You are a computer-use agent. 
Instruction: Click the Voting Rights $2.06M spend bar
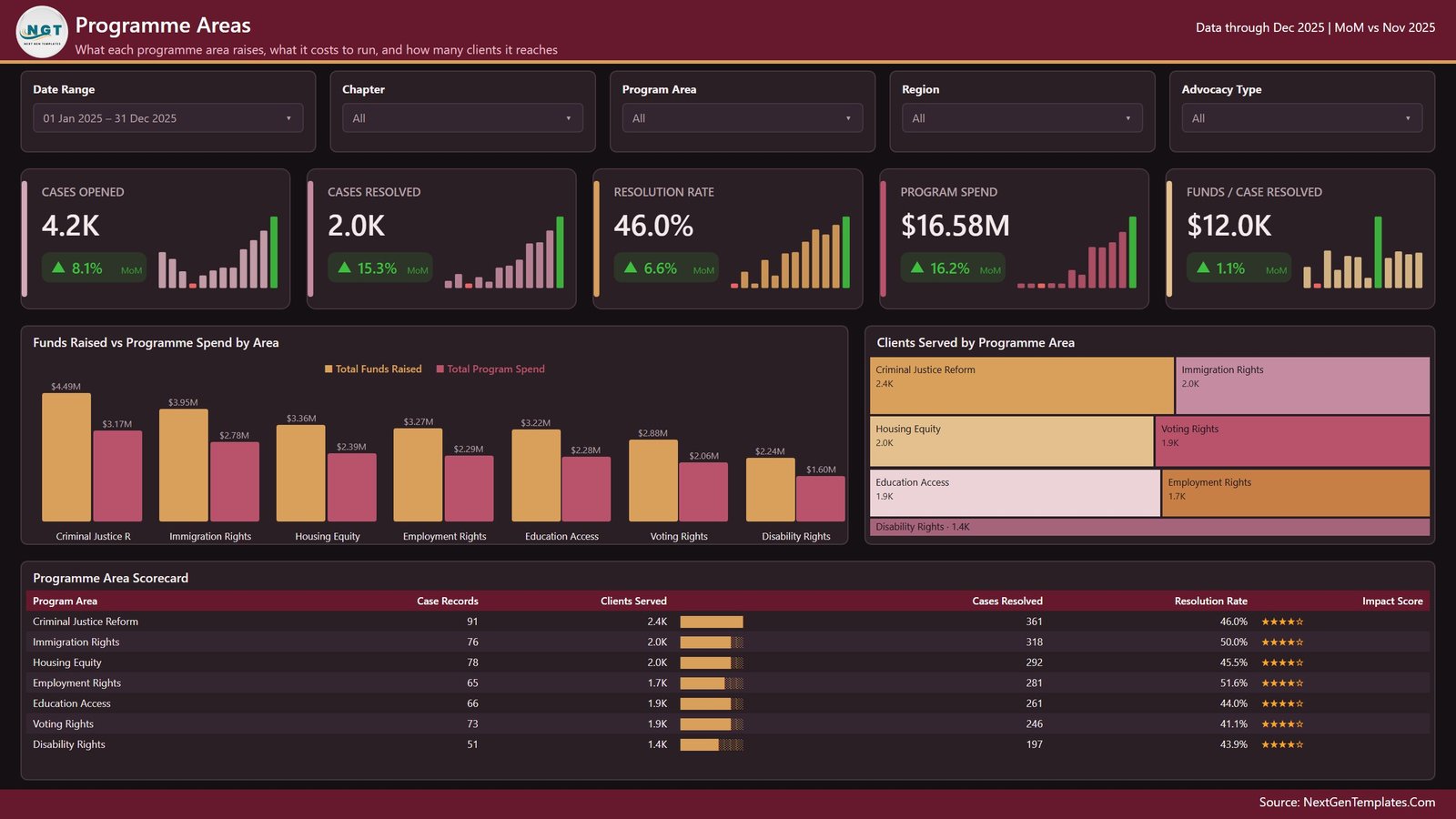(x=703, y=491)
